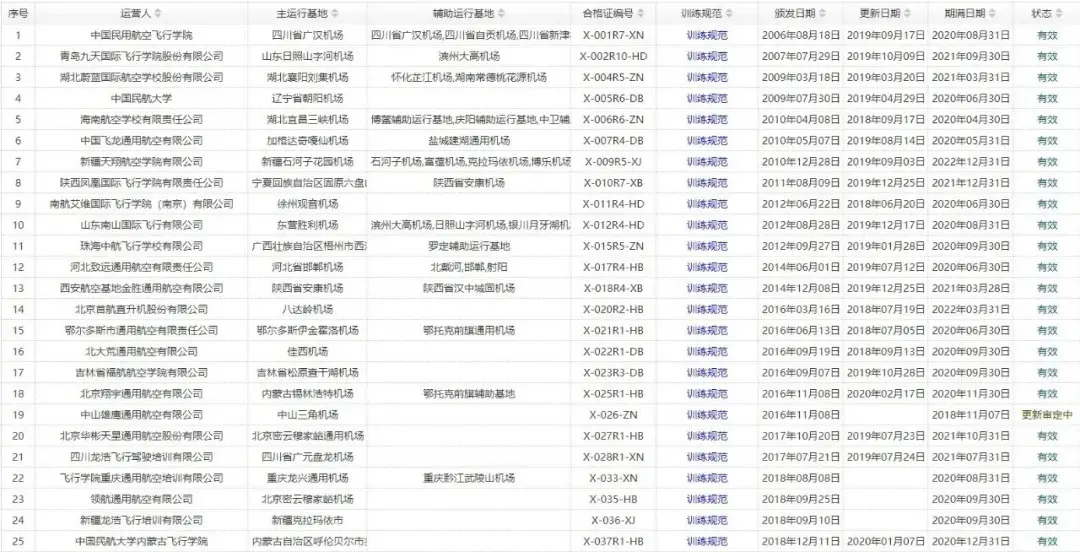Click certificate number X-009R5-XJ
1080x552 pixels.
tap(614, 162)
